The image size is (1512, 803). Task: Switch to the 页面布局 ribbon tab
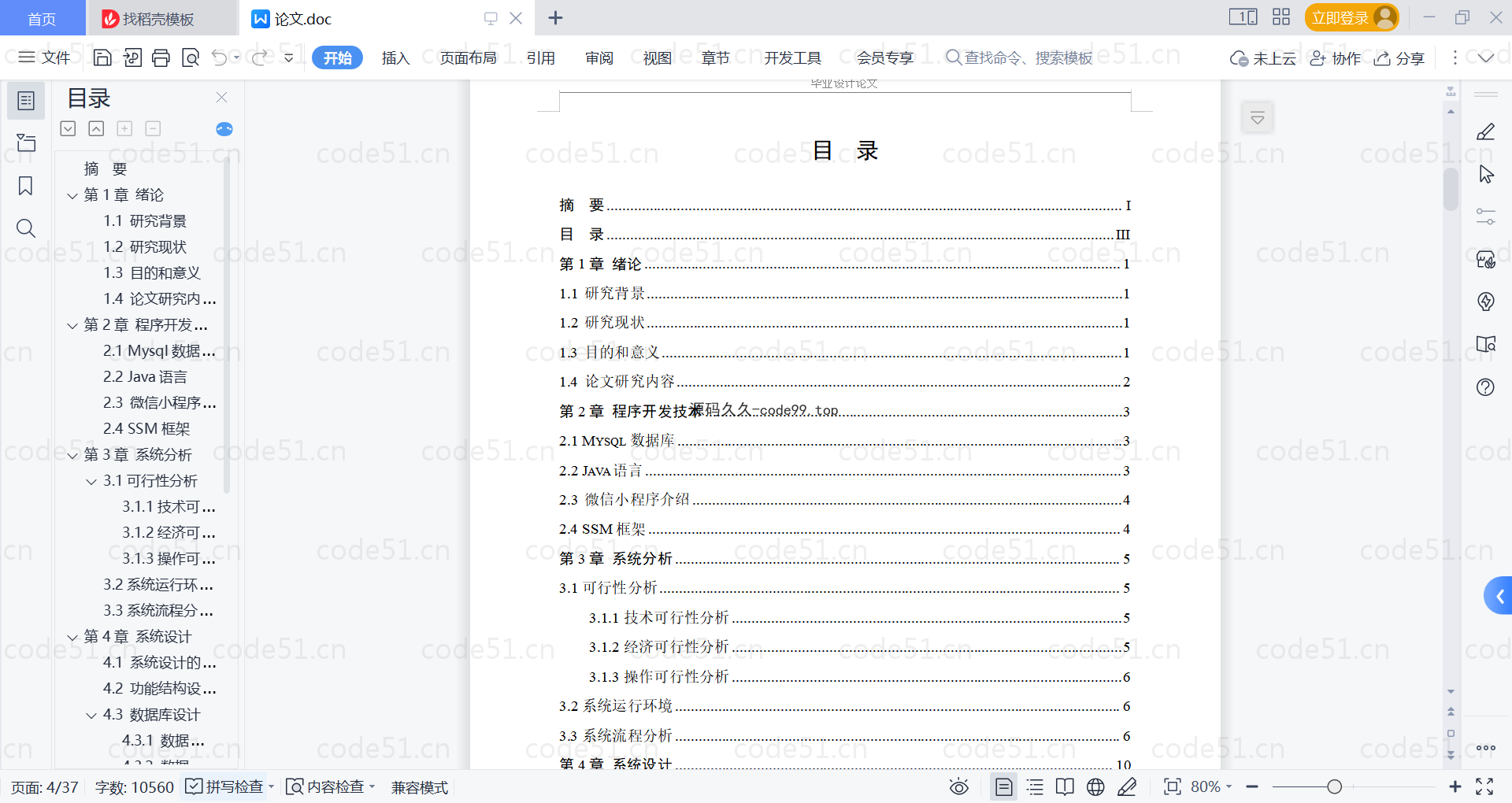468,57
